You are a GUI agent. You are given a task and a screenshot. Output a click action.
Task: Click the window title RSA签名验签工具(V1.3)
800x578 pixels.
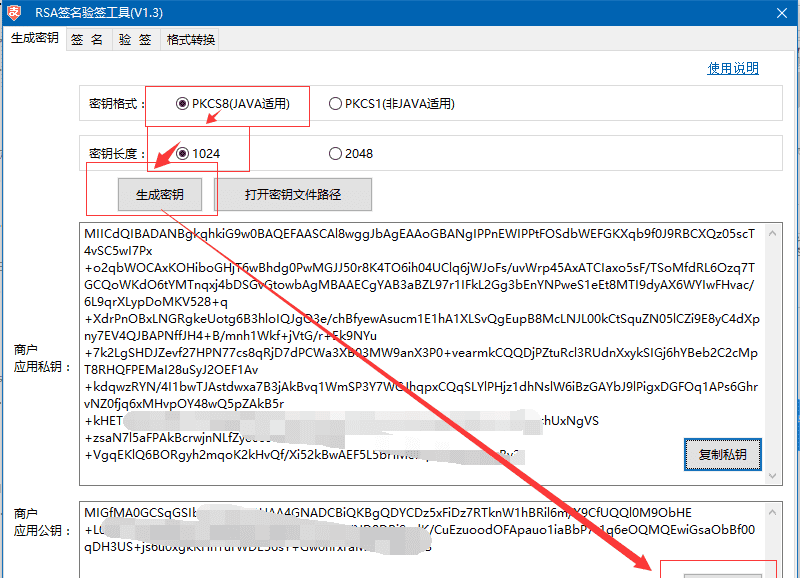99,13
